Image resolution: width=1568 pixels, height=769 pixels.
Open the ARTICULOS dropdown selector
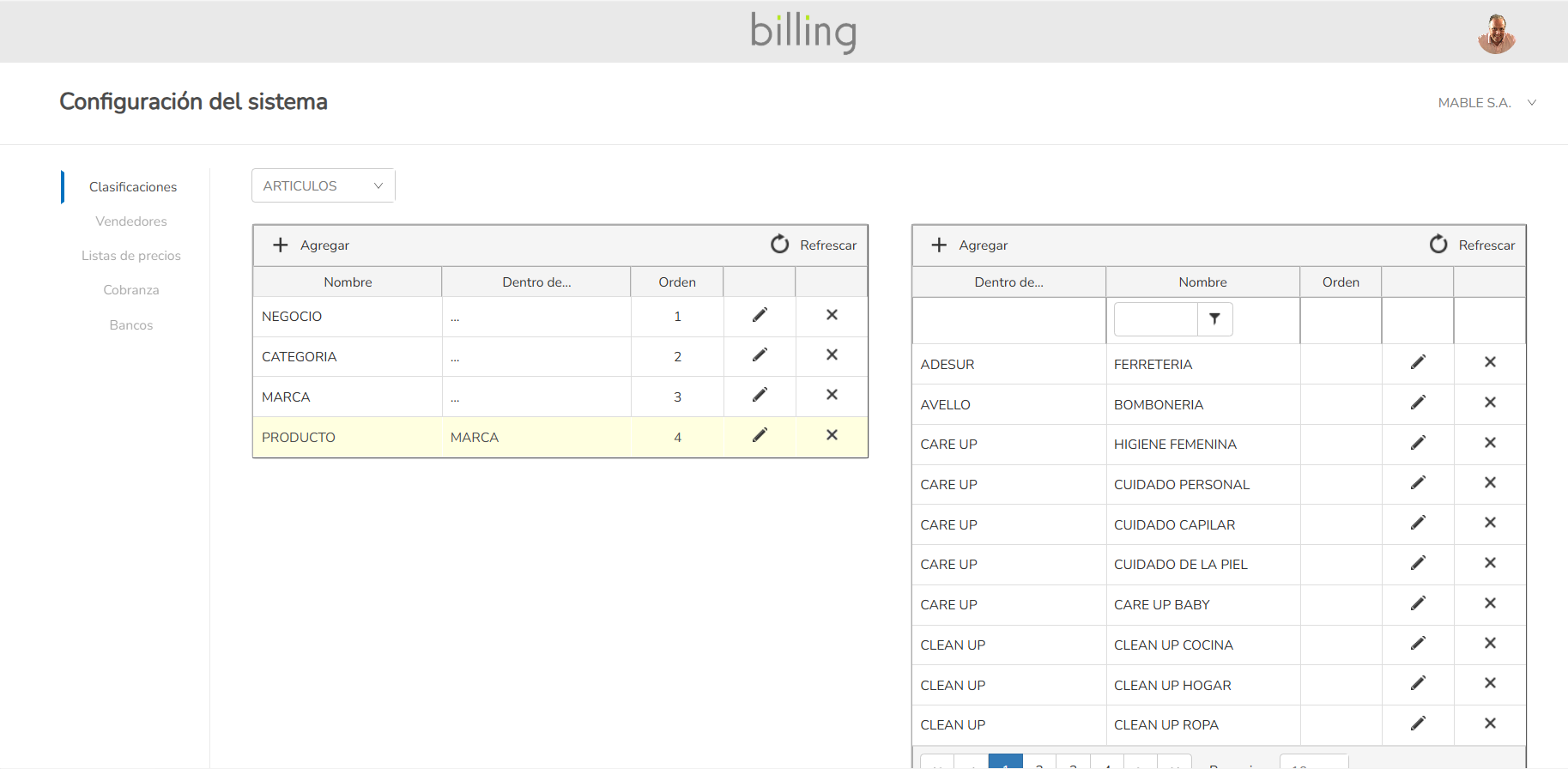323,185
